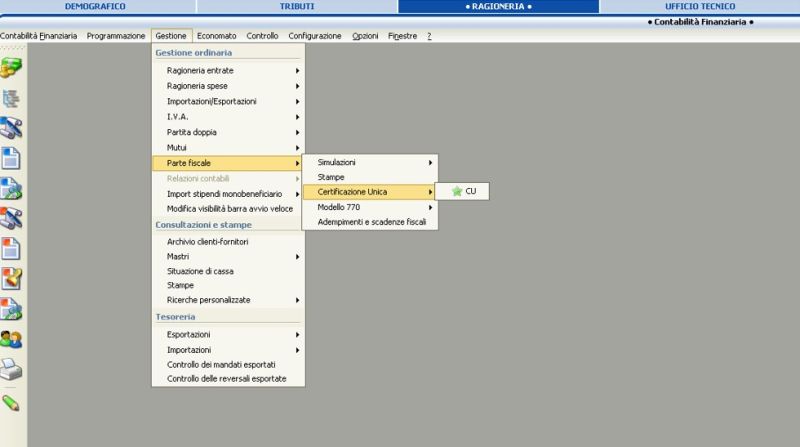The image size is (800, 447).
Task: Open the plain blue document sidebar icon
Action: pyautogui.click(x=11, y=158)
